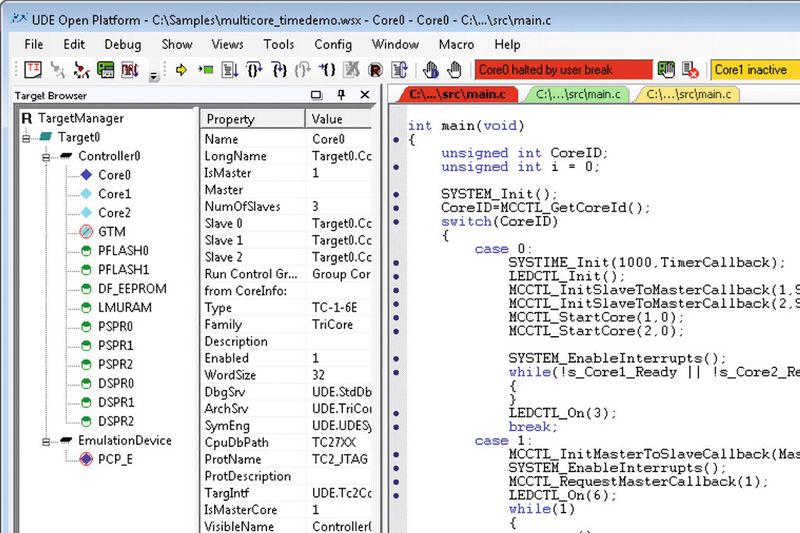Click the green block run icon
800x533 pixels.
click(x=206, y=69)
